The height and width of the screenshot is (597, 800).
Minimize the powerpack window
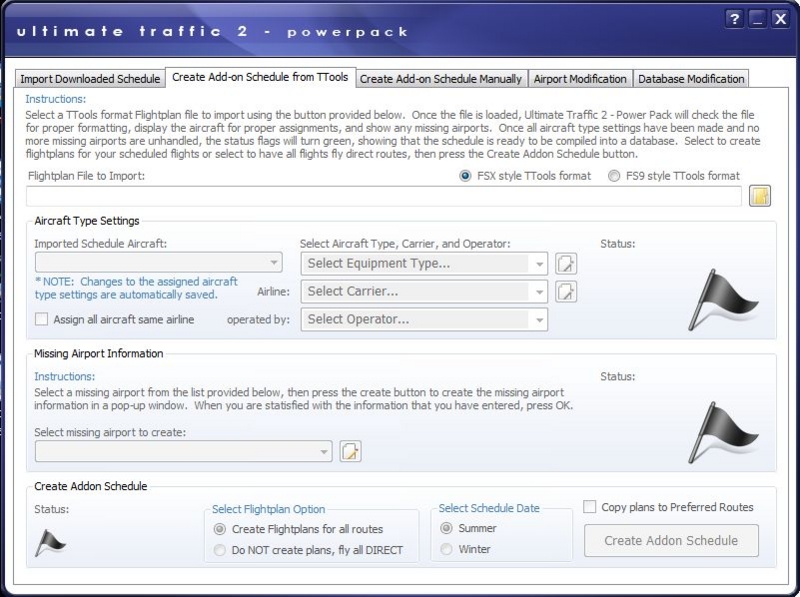coord(758,19)
